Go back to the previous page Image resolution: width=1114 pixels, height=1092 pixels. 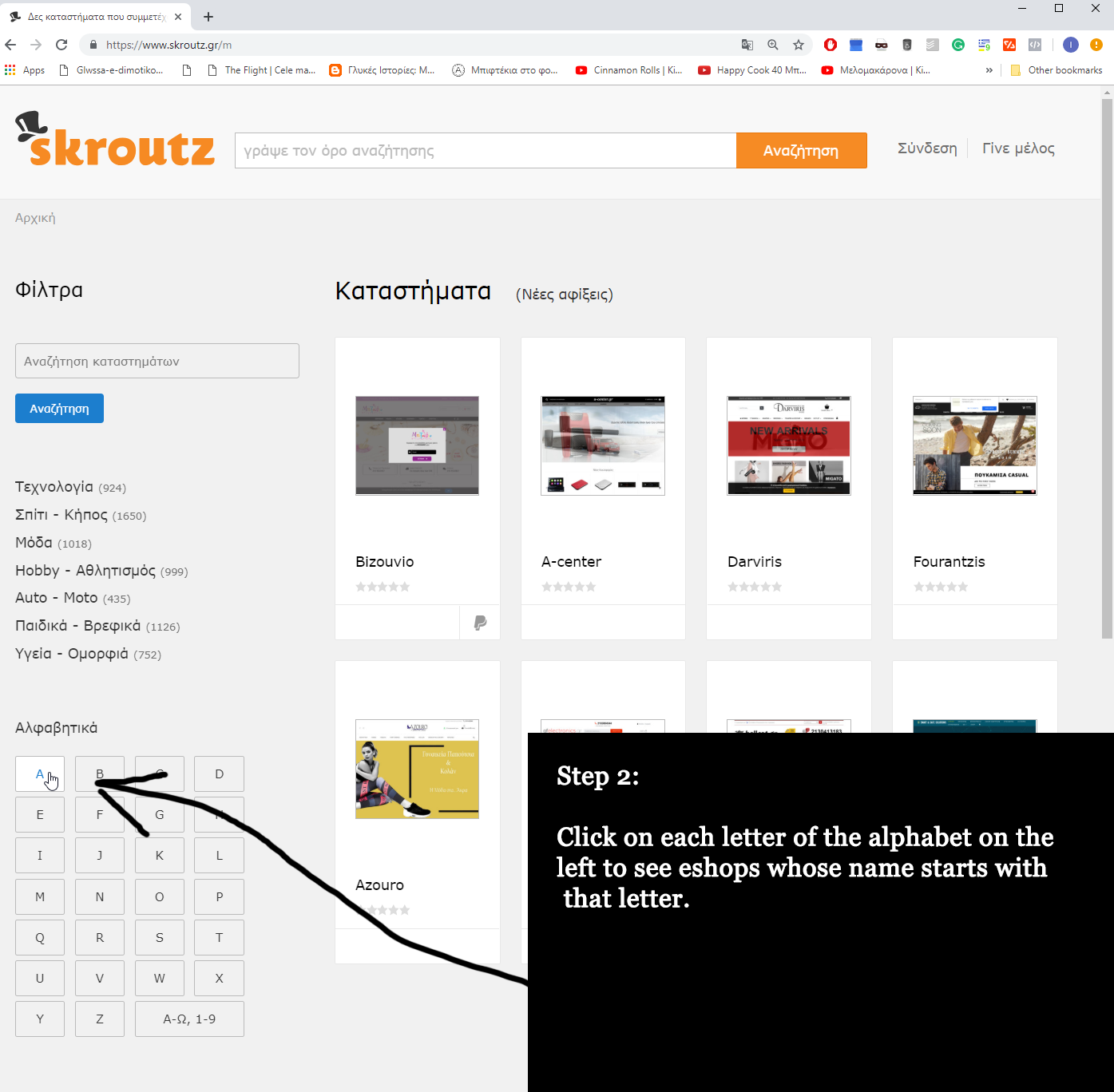tap(10, 45)
